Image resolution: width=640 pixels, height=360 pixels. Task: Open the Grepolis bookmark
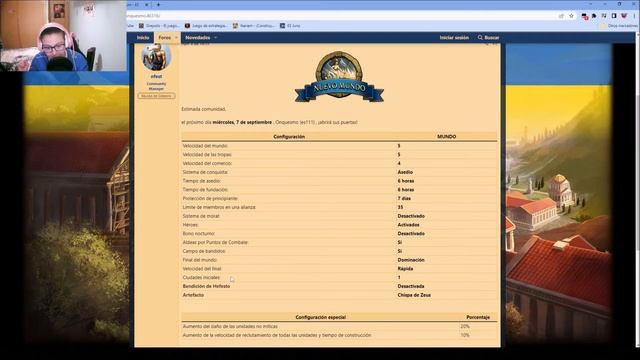[159, 26]
